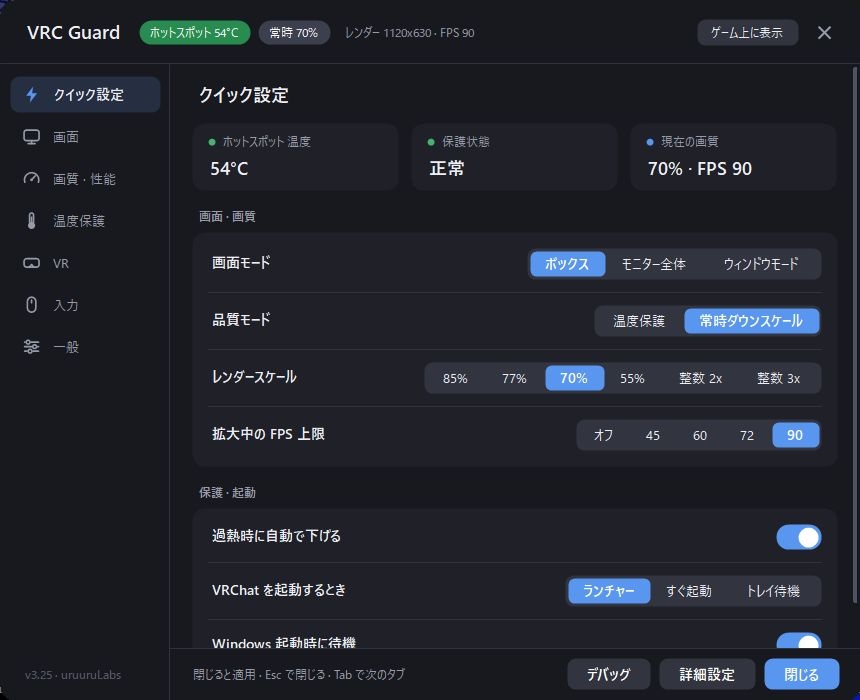Image resolution: width=860 pixels, height=700 pixels.
Task: Click the v3.25 · uruuruLabs version text
Action: pyautogui.click(x=73, y=675)
